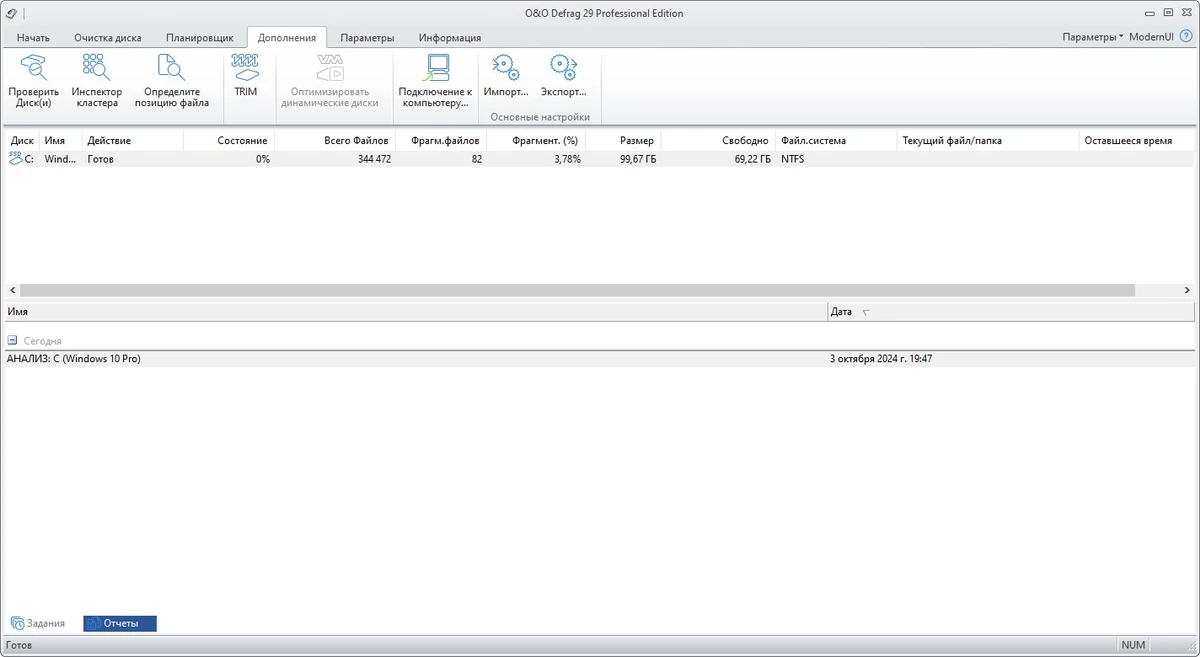Viewport: 1200px width, 657px height.
Task: Sort by the Диск column header
Action: pyautogui.click(x=22, y=141)
